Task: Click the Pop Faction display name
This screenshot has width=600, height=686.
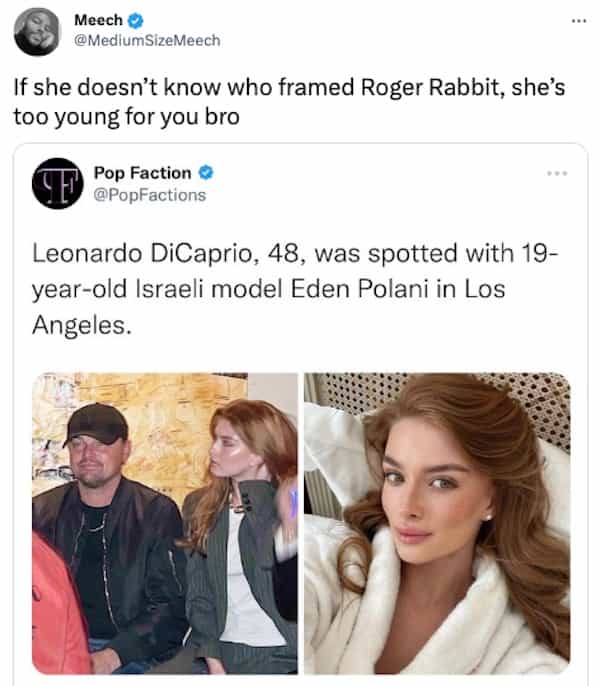Action: (x=142, y=173)
